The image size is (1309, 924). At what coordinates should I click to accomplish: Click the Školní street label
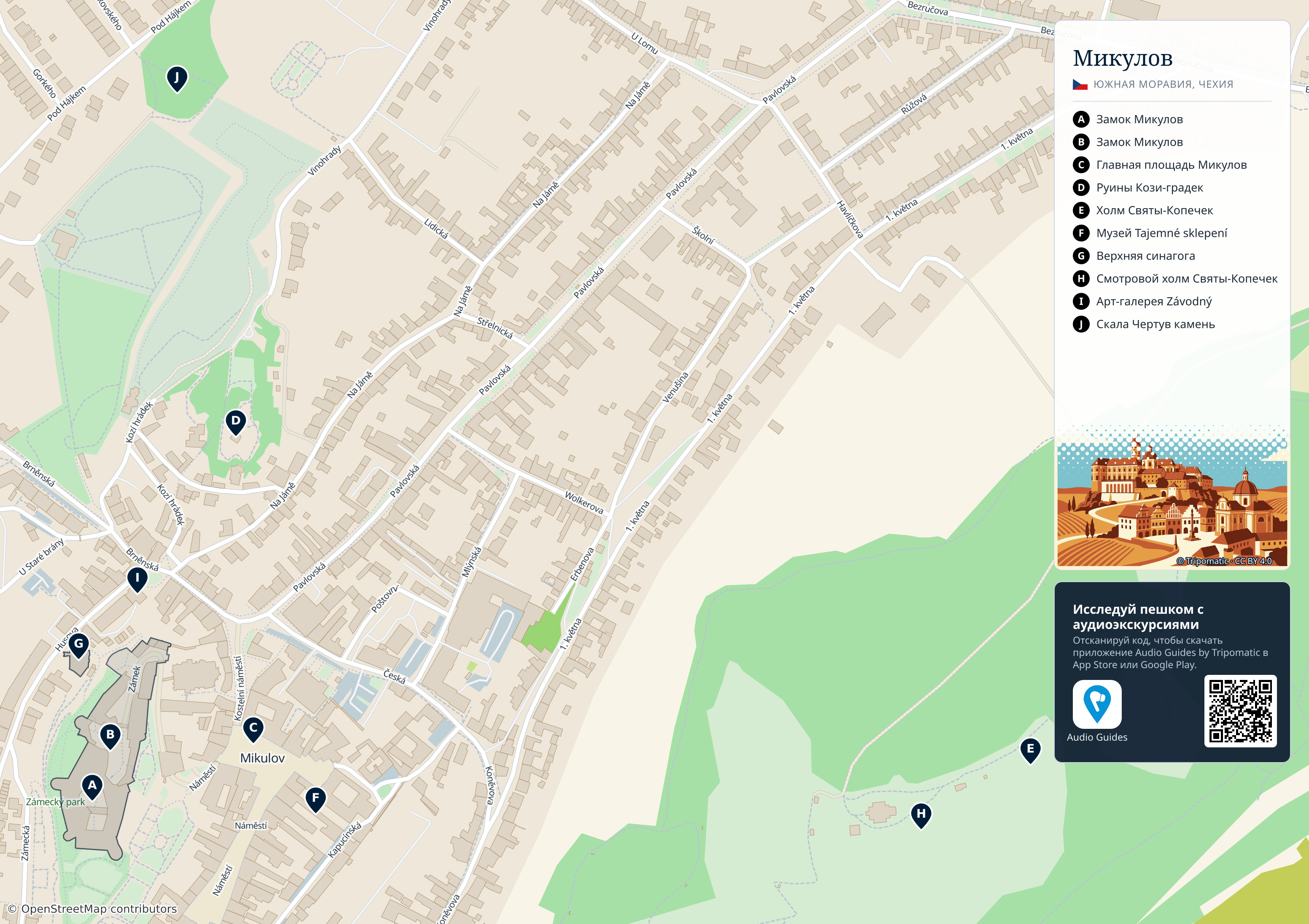tap(703, 235)
